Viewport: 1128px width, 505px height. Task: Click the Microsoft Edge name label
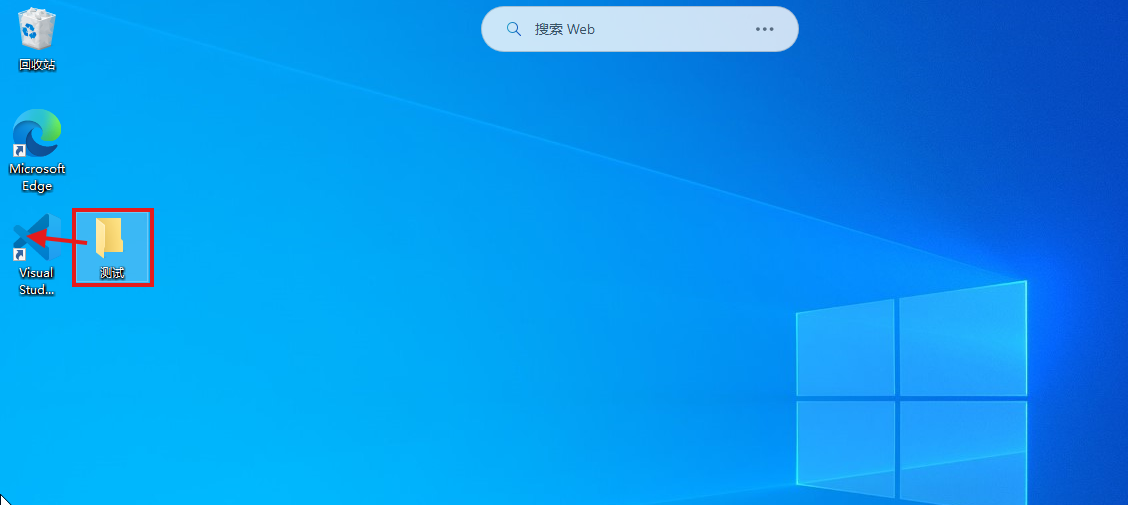tap(37, 177)
